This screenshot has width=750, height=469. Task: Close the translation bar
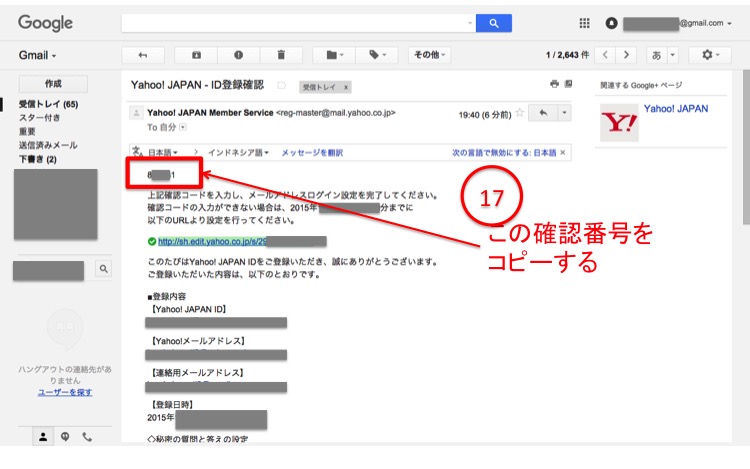pyautogui.click(x=563, y=153)
